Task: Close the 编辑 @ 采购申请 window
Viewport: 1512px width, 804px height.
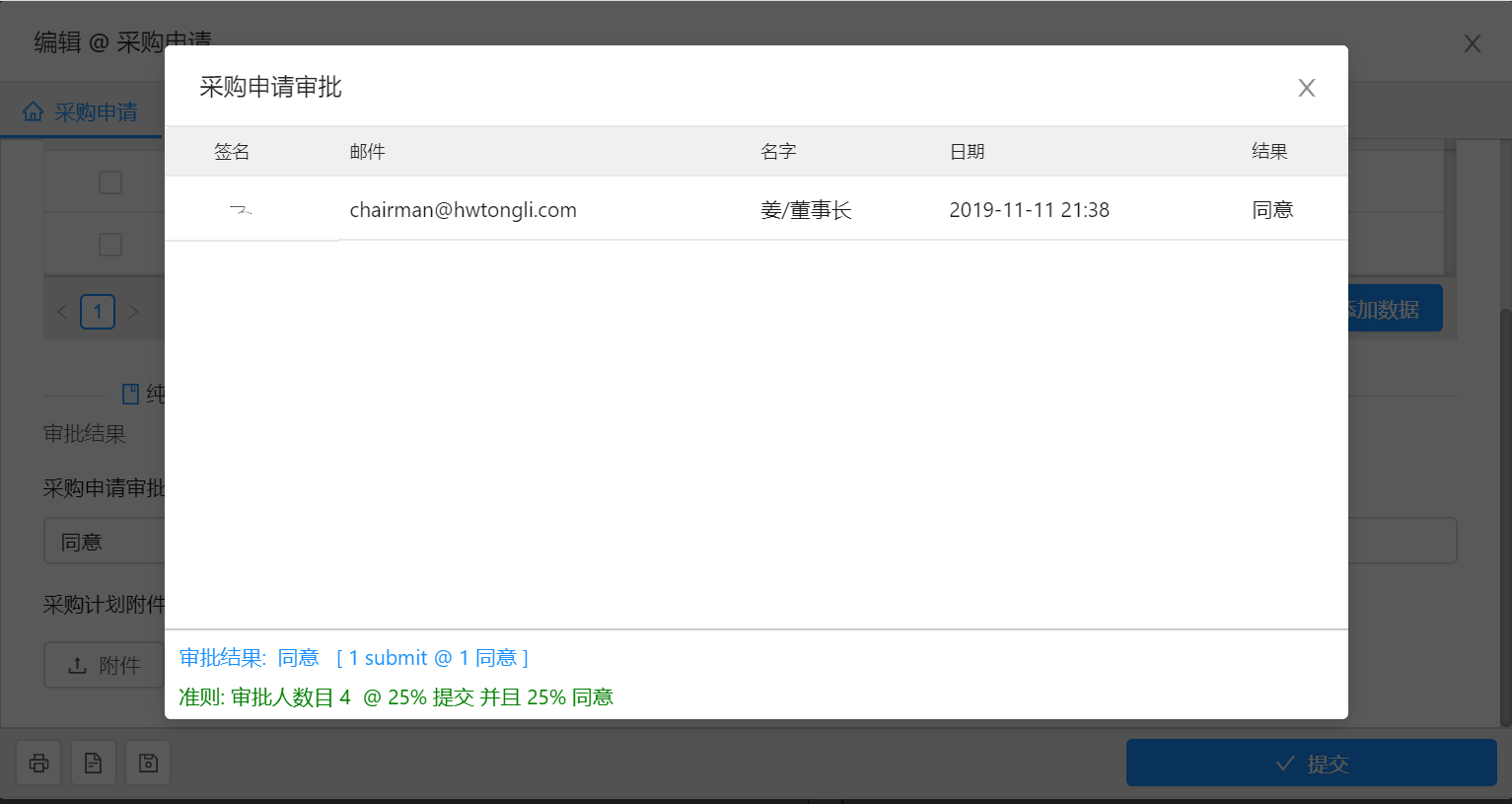Action: pyautogui.click(x=1472, y=43)
